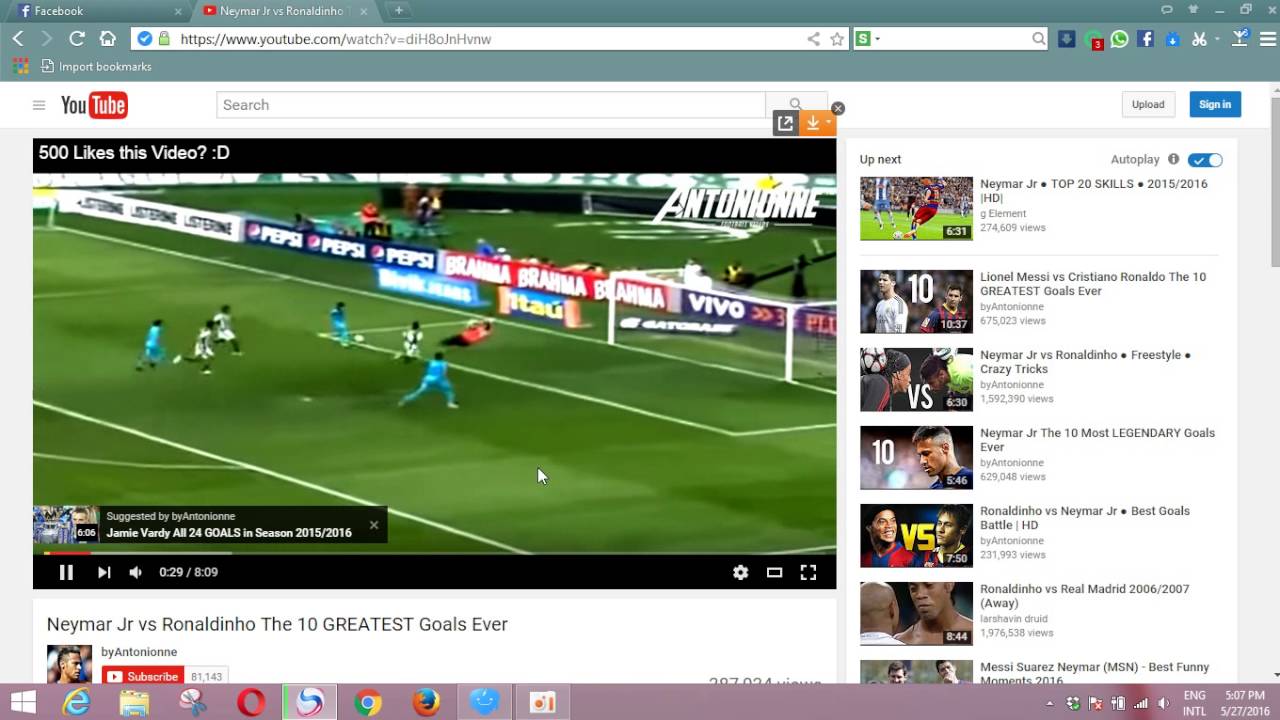Go back to previous page

(x=18, y=39)
